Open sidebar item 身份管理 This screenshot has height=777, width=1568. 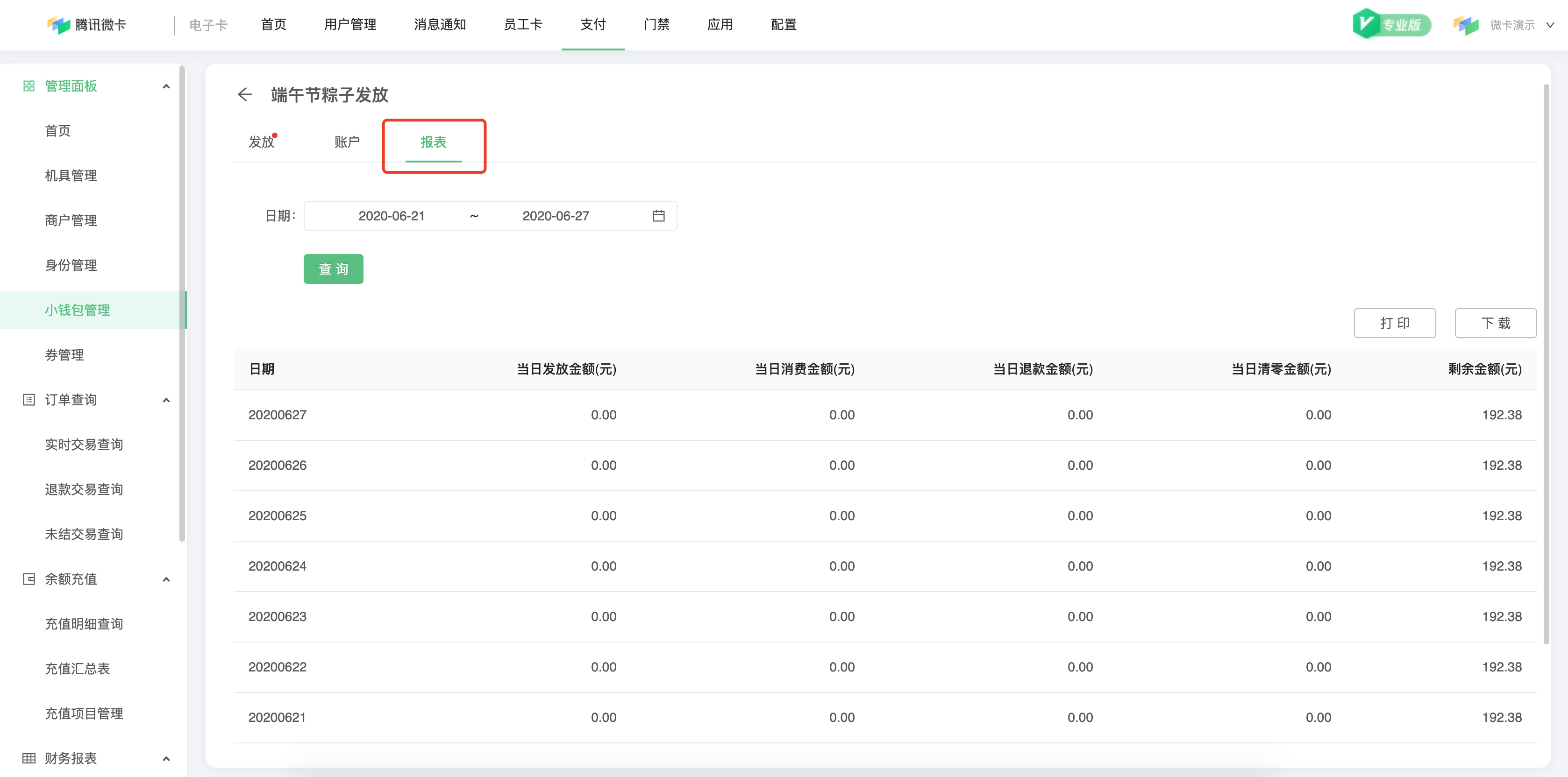click(x=71, y=265)
